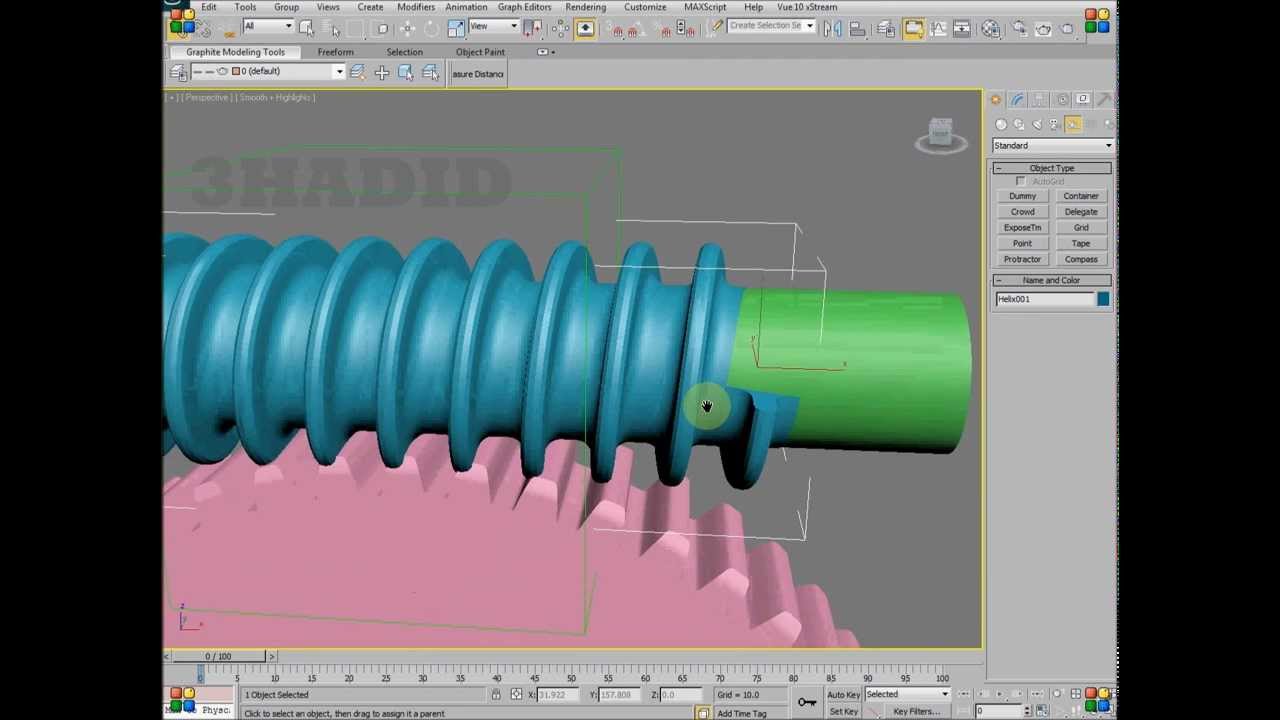This screenshot has width=1280, height=720.
Task: Click the Dummy helper button
Action: (1022, 196)
